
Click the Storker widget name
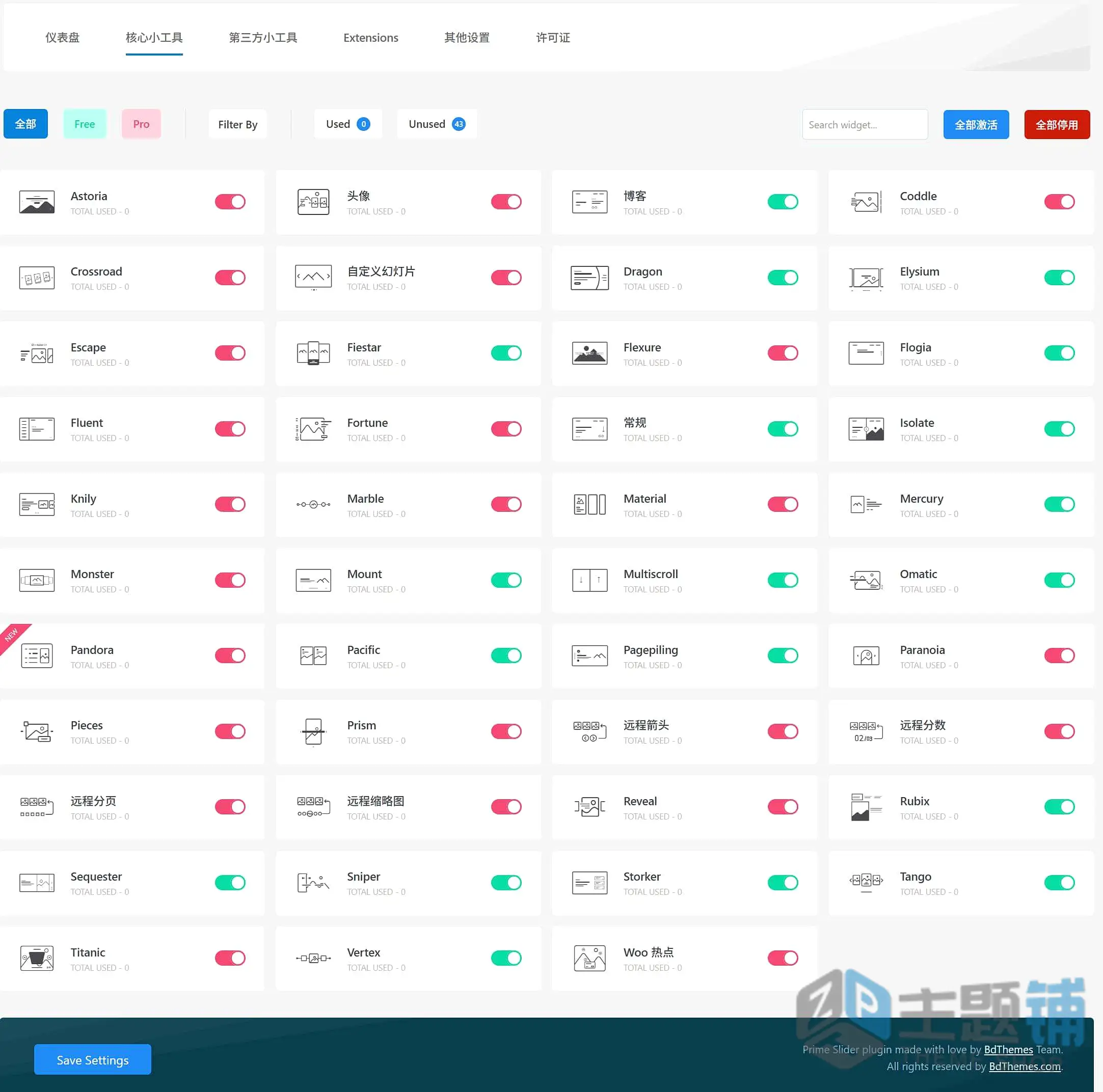coord(642,877)
